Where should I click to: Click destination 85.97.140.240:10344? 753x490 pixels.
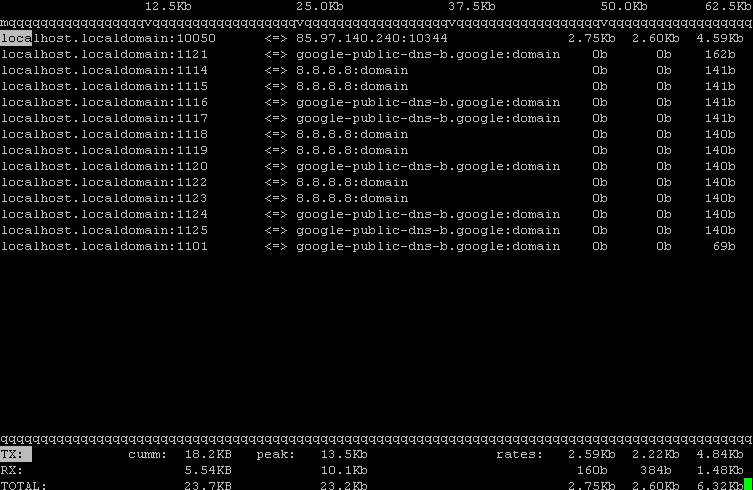tap(372, 38)
